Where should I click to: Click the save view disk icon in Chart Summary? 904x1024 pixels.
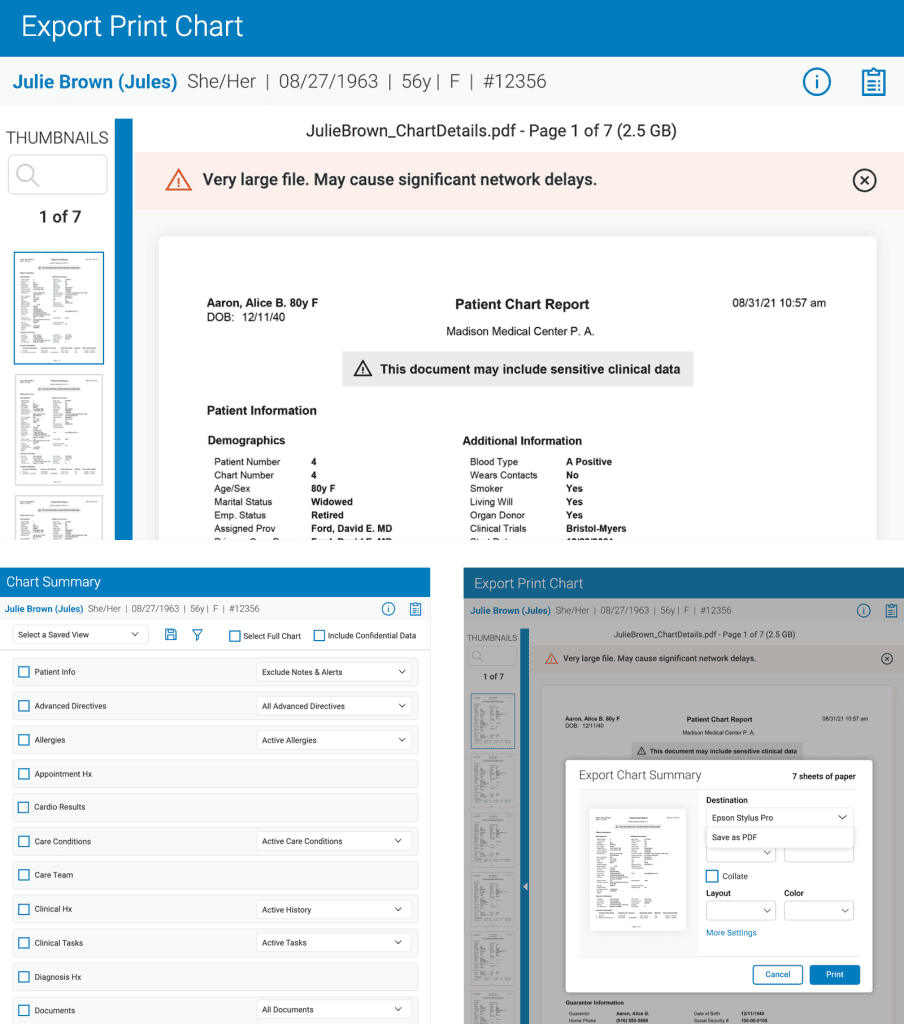click(x=171, y=635)
